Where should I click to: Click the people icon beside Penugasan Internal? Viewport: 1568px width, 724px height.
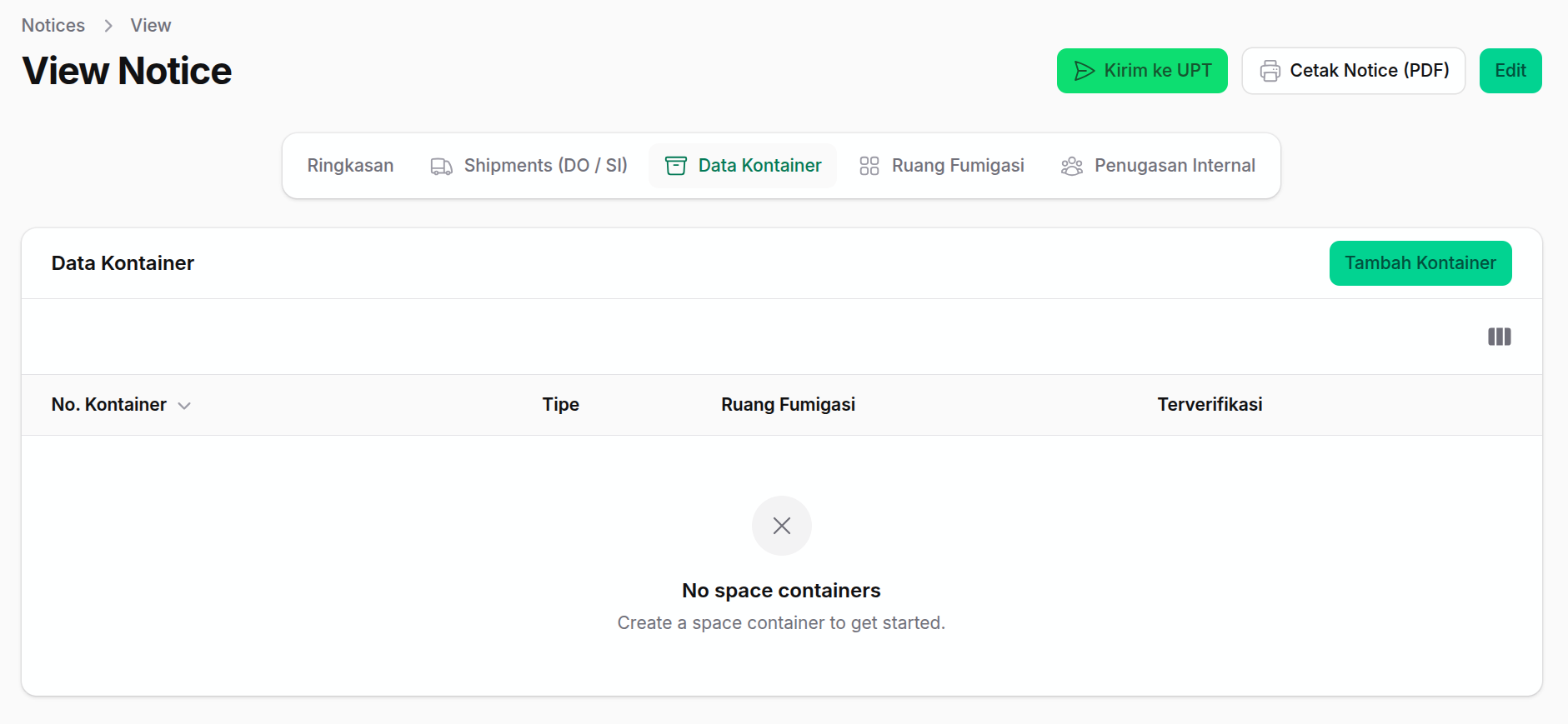(1072, 166)
